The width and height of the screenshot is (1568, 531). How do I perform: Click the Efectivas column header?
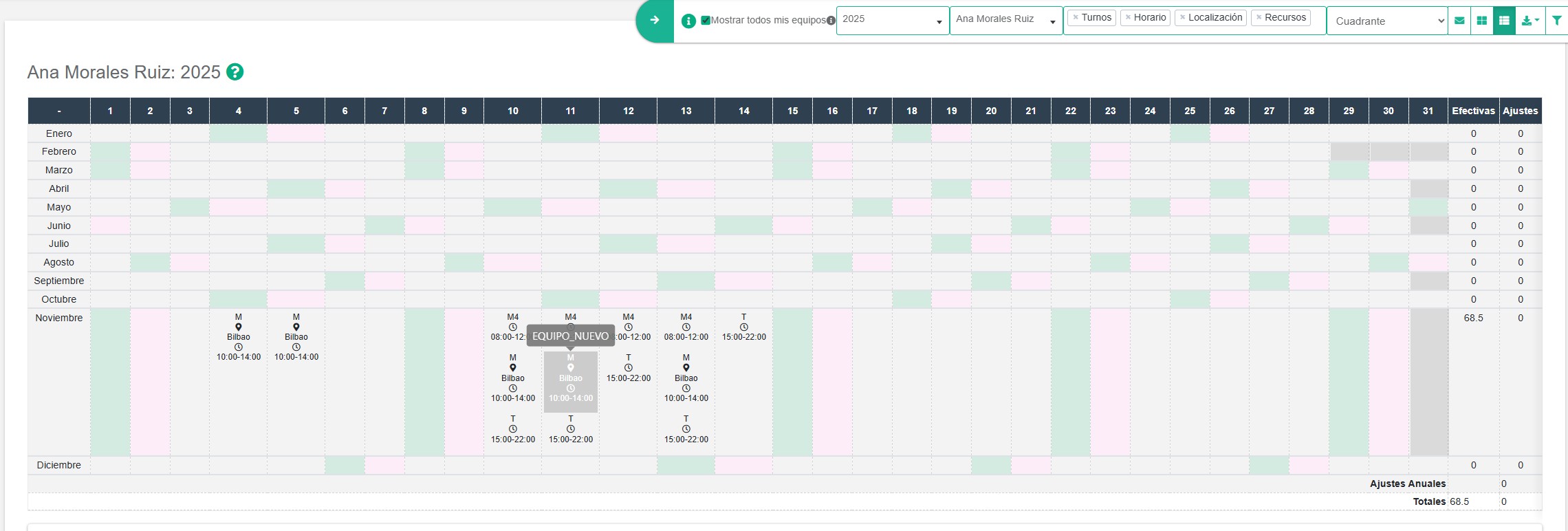[x=1473, y=111]
